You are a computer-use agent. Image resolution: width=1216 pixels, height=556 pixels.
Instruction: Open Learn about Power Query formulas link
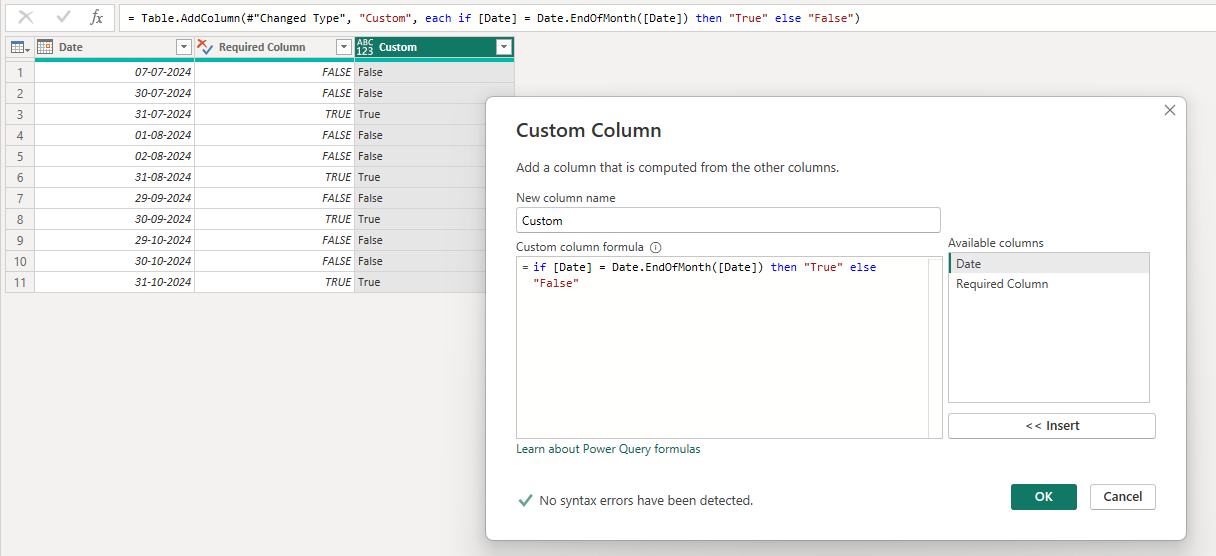(608, 449)
